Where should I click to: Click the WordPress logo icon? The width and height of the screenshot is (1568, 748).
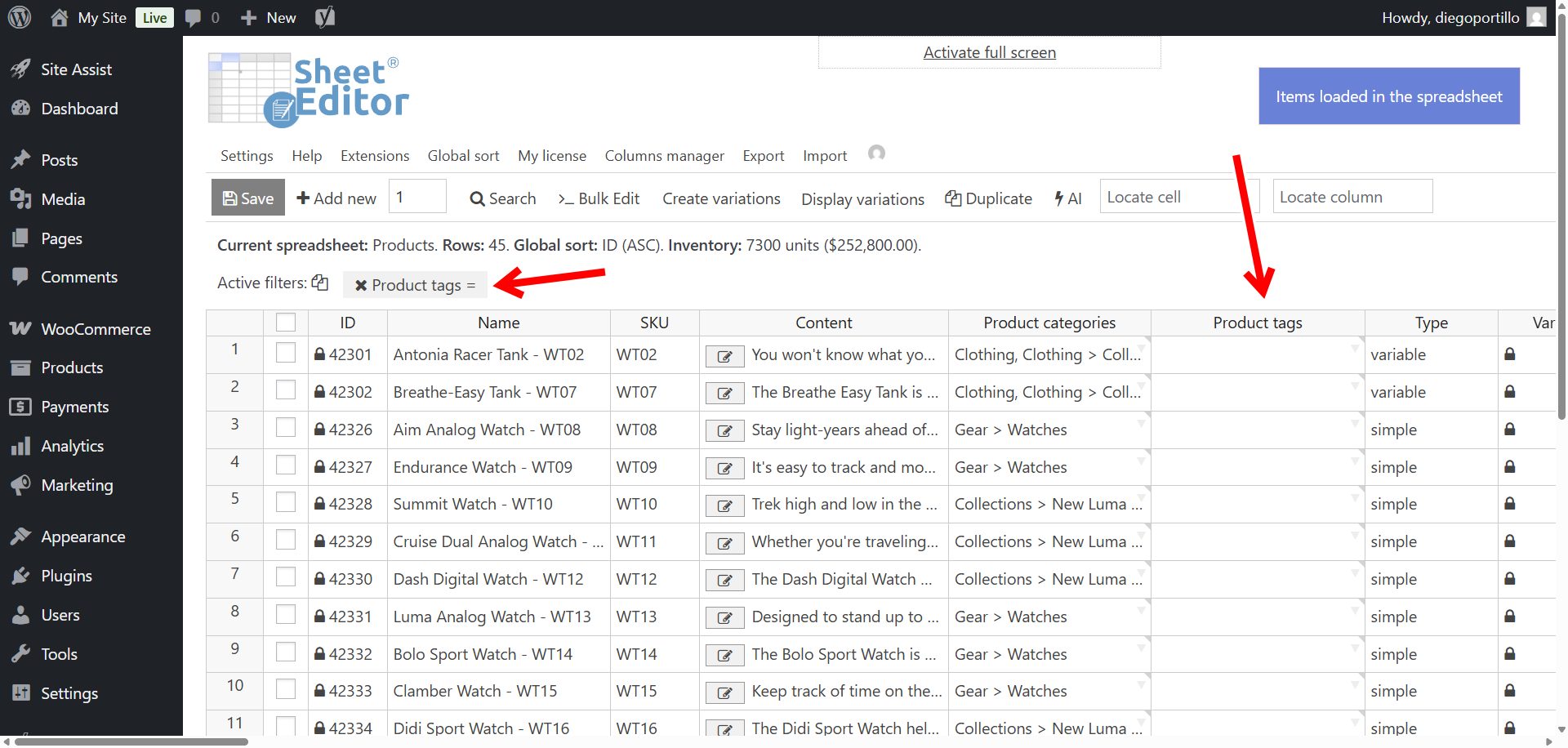[x=20, y=17]
